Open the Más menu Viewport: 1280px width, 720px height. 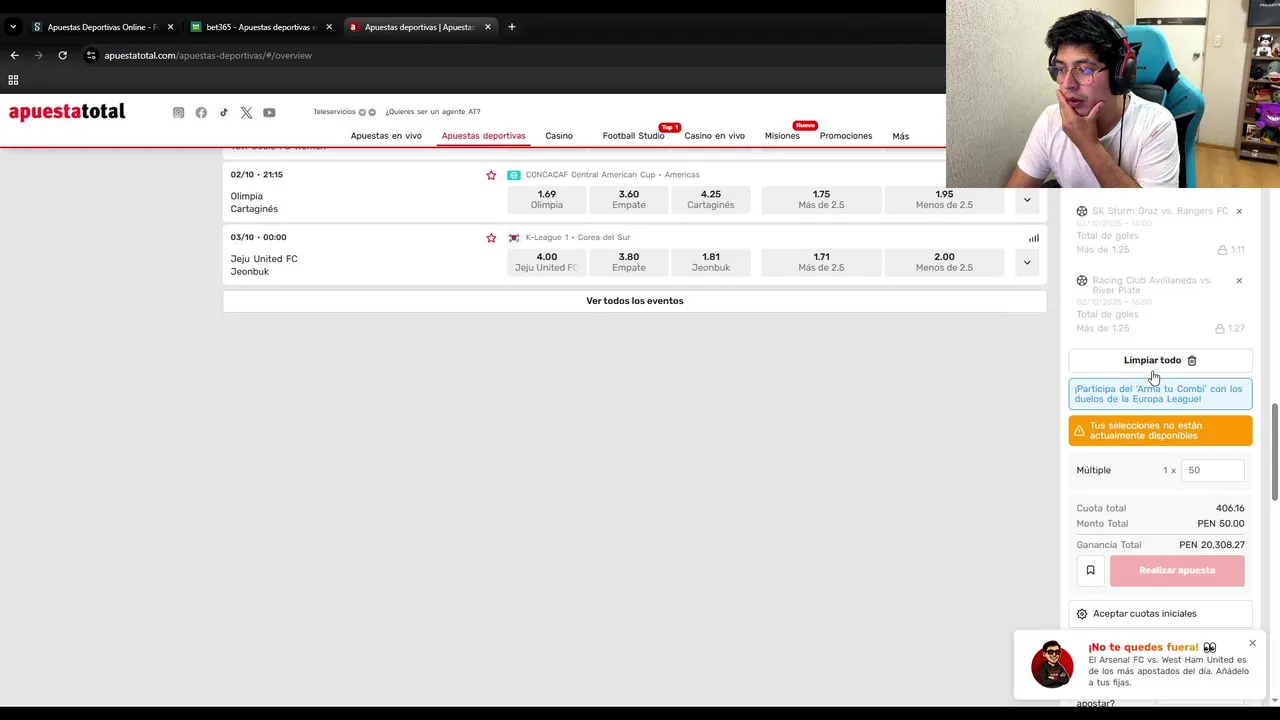[x=901, y=136]
